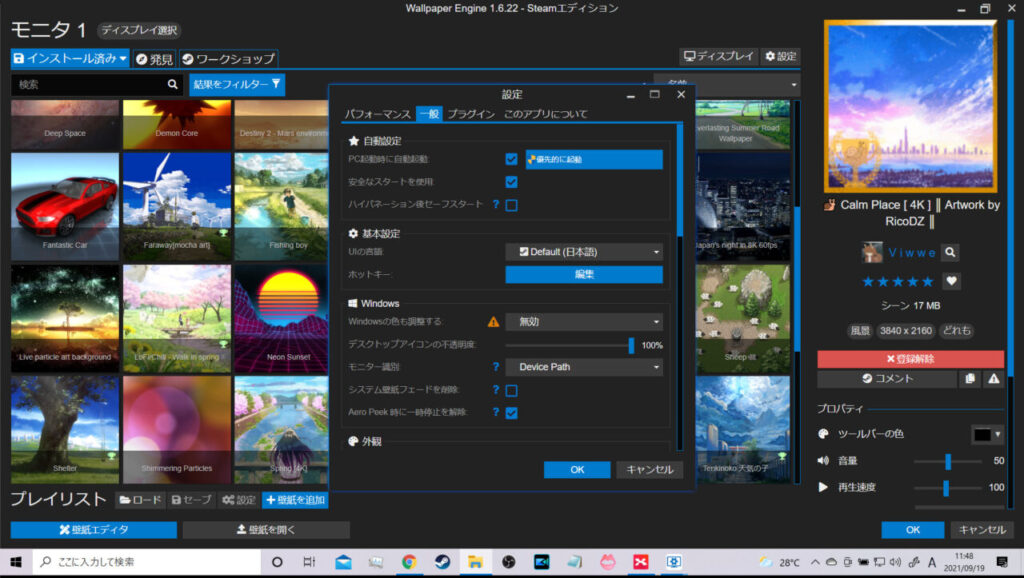Open the モニター識別 Device Path dropdown
This screenshot has height=578, width=1024.
(584, 367)
